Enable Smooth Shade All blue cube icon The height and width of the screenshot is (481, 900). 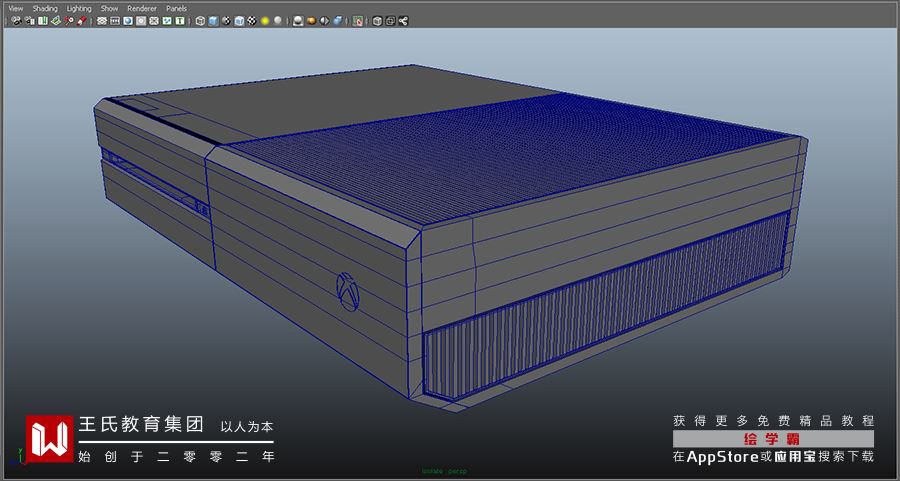214,21
